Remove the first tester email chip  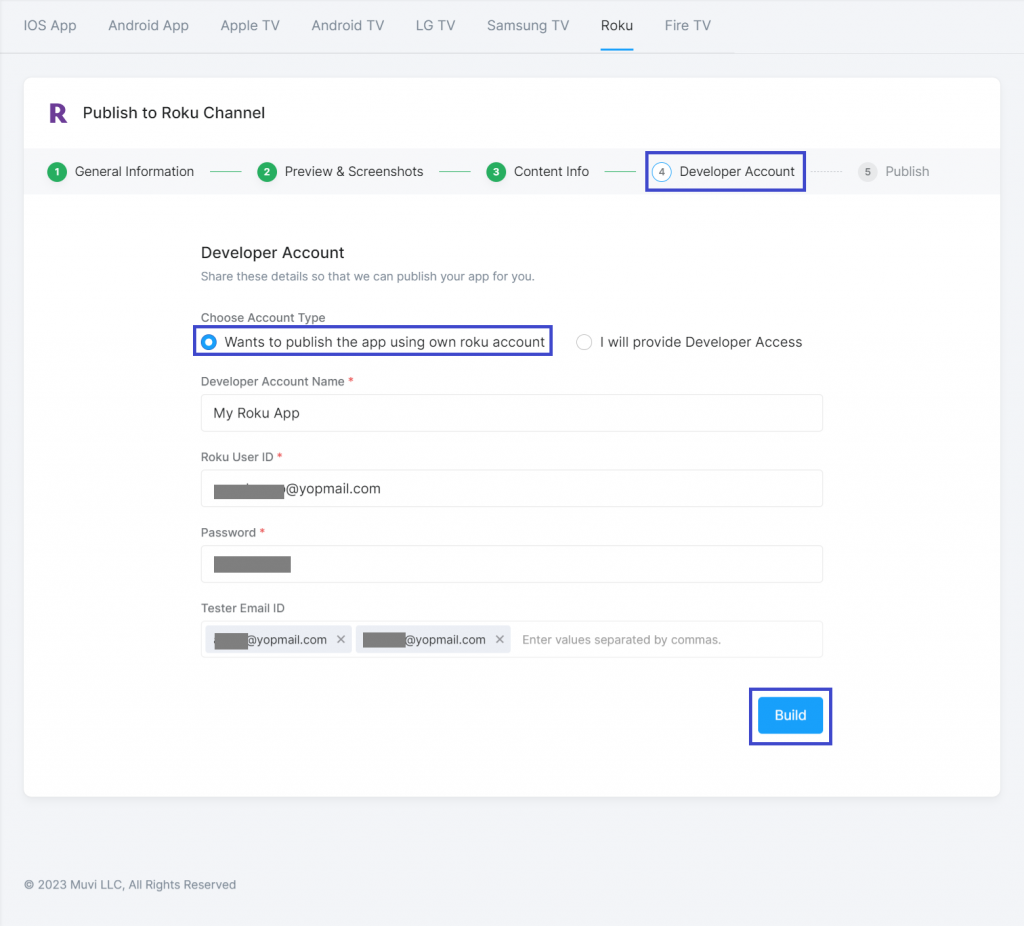[x=340, y=639]
